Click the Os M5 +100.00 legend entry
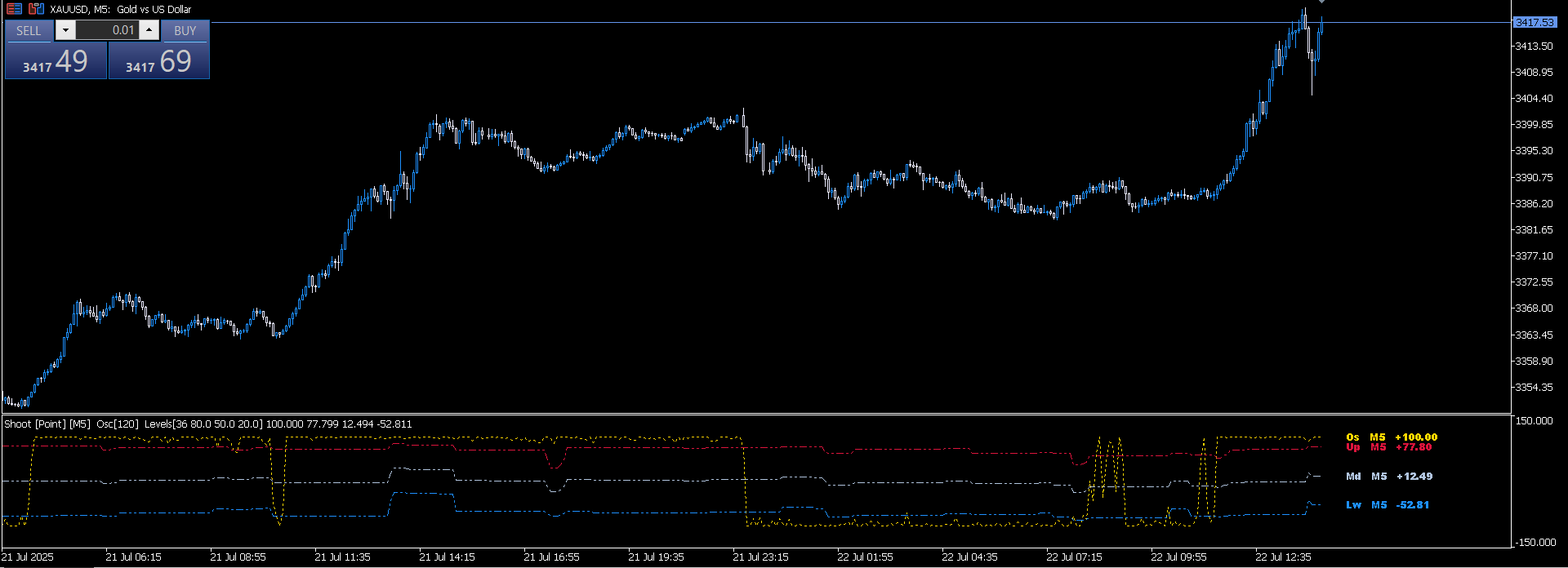The width and height of the screenshot is (1568, 568). (x=1392, y=437)
